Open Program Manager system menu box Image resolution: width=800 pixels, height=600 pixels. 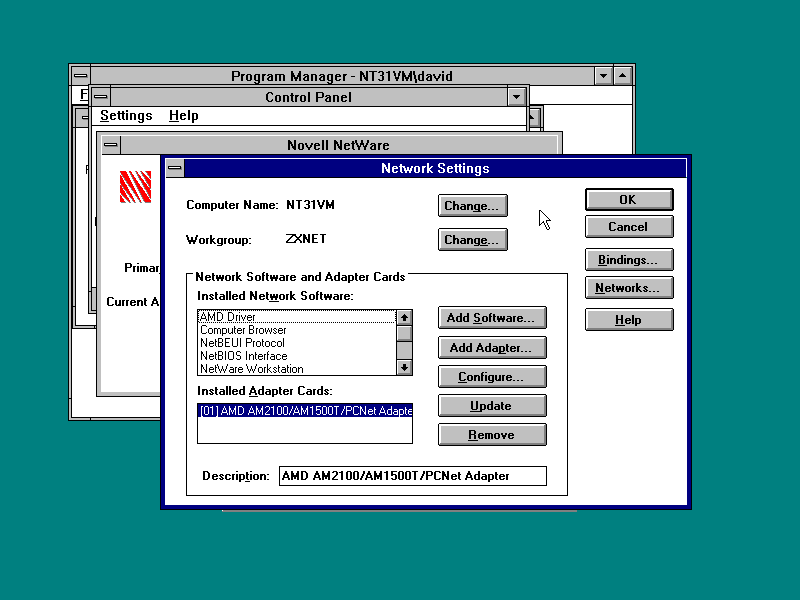point(80,76)
